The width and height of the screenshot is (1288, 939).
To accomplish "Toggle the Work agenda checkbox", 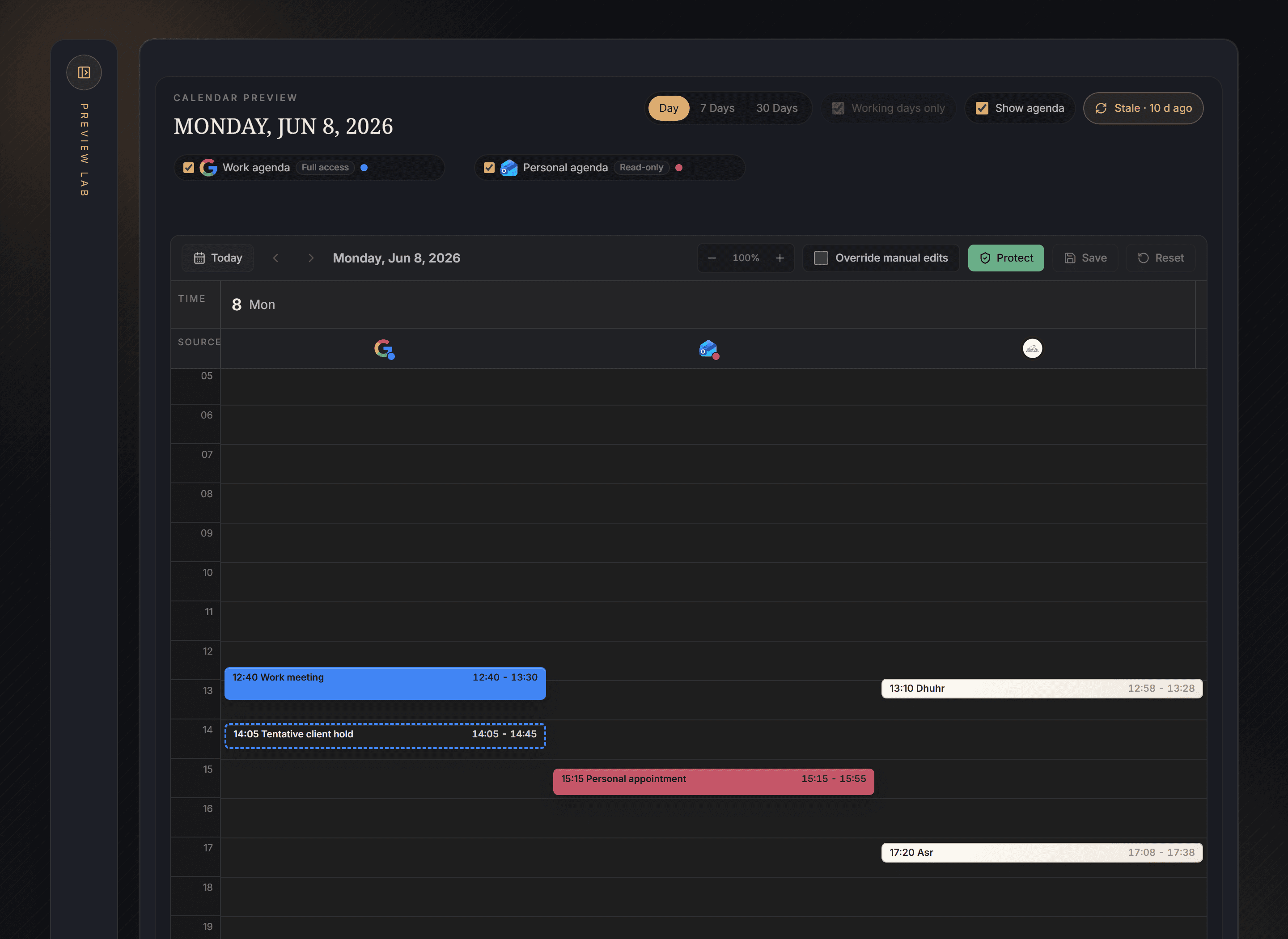I will (x=189, y=168).
